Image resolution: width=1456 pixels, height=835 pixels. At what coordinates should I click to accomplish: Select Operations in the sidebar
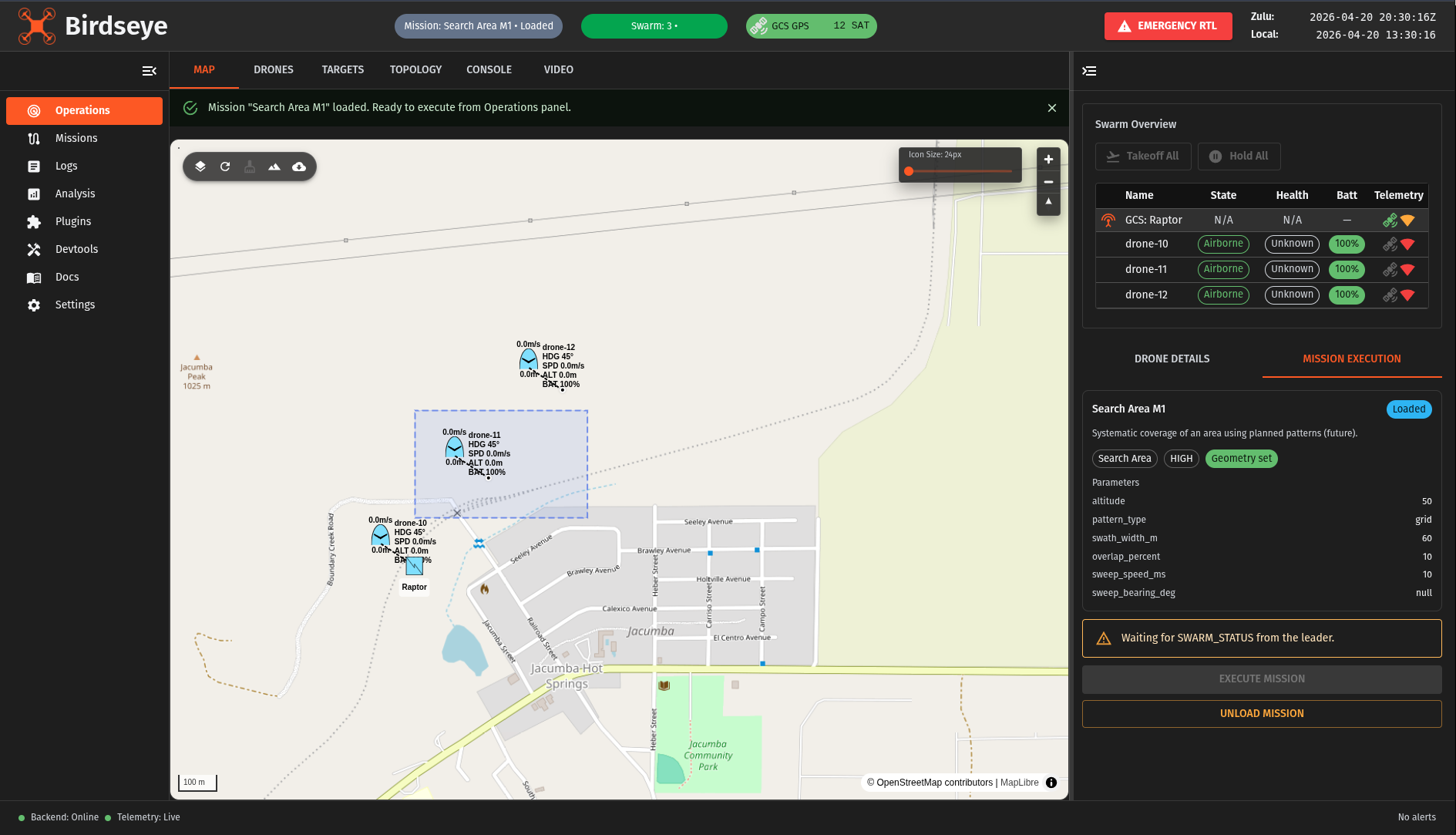pyautogui.click(x=84, y=110)
